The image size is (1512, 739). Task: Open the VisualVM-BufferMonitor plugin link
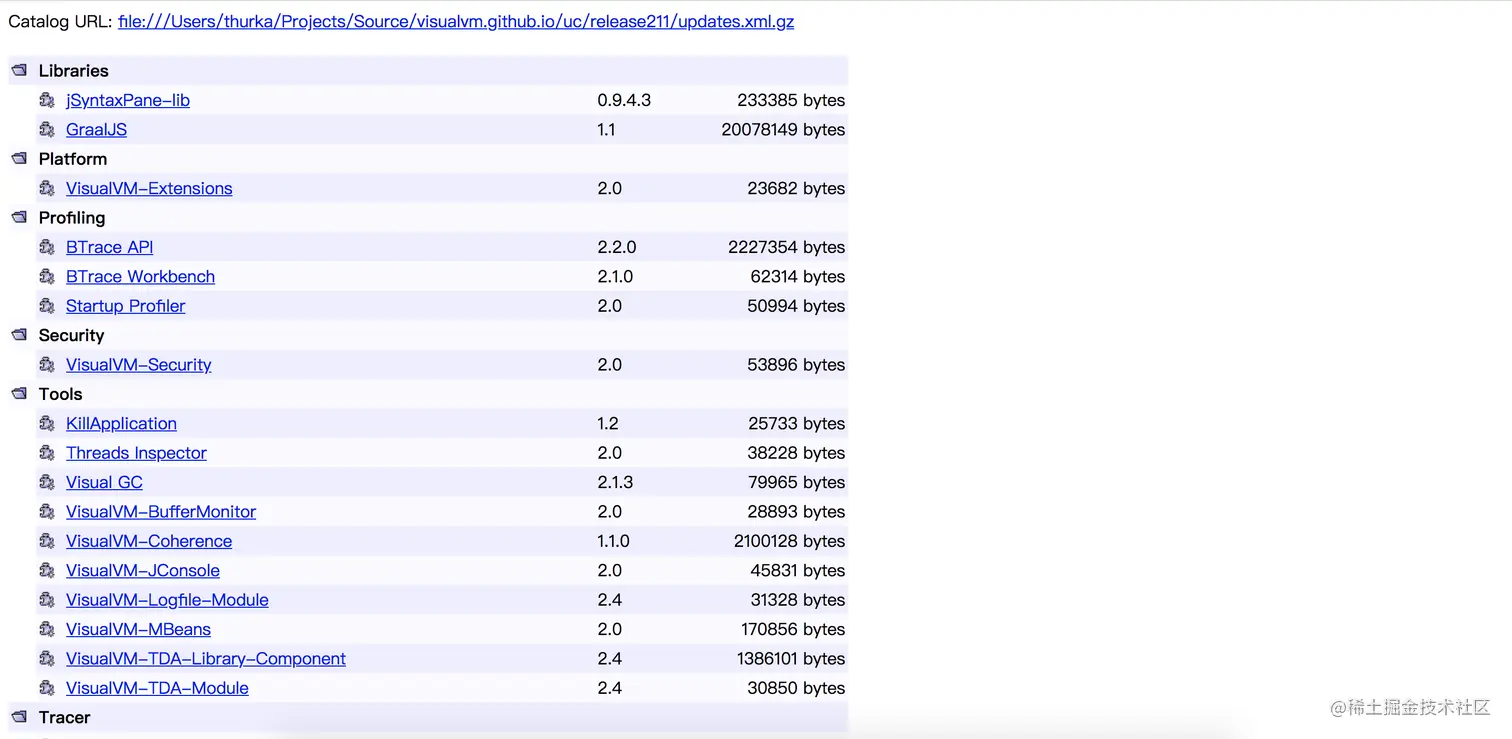[x=161, y=511]
